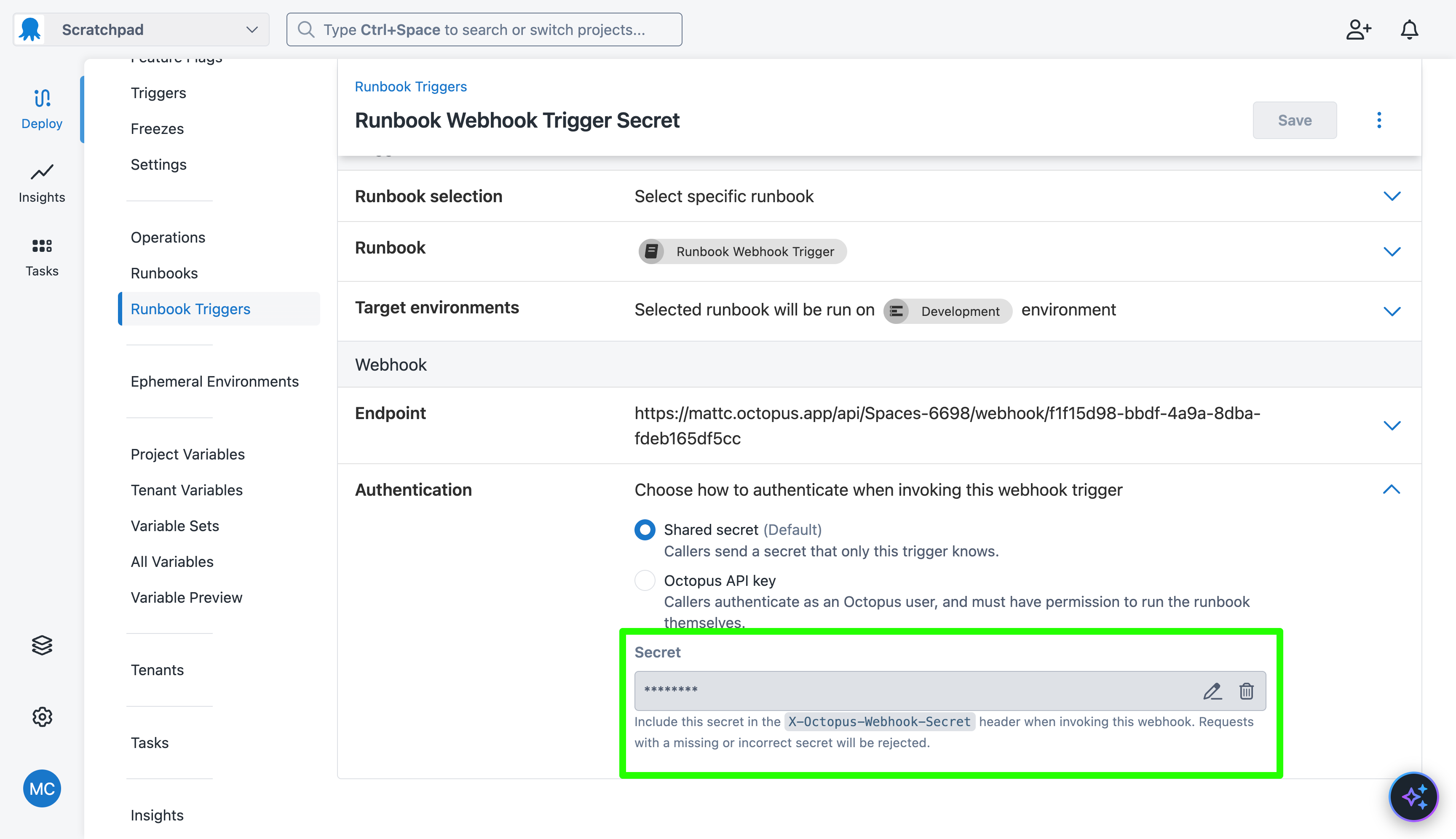The width and height of the screenshot is (1456, 839).
Task: Open Triggers in the project menu
Action: pyautogui.click(x=158, y=93)
